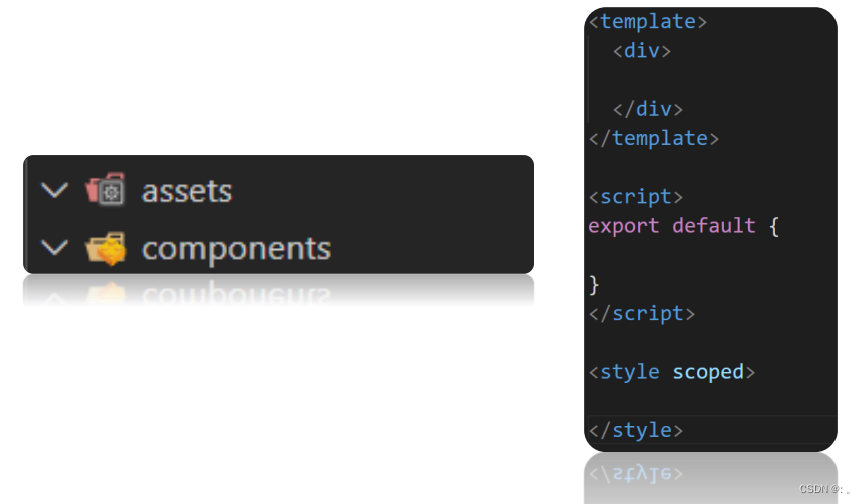Collapse the components folder chevron

click(56, 247)
